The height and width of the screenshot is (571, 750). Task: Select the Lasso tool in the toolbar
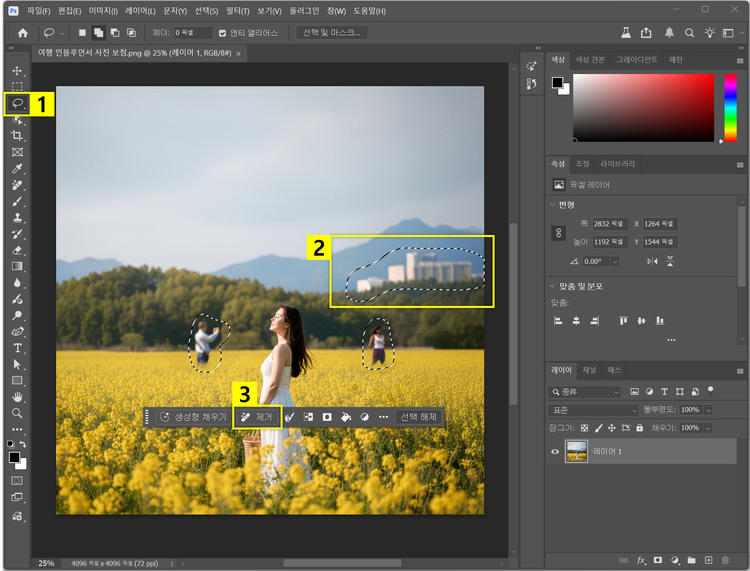click(x=17, y=103)
